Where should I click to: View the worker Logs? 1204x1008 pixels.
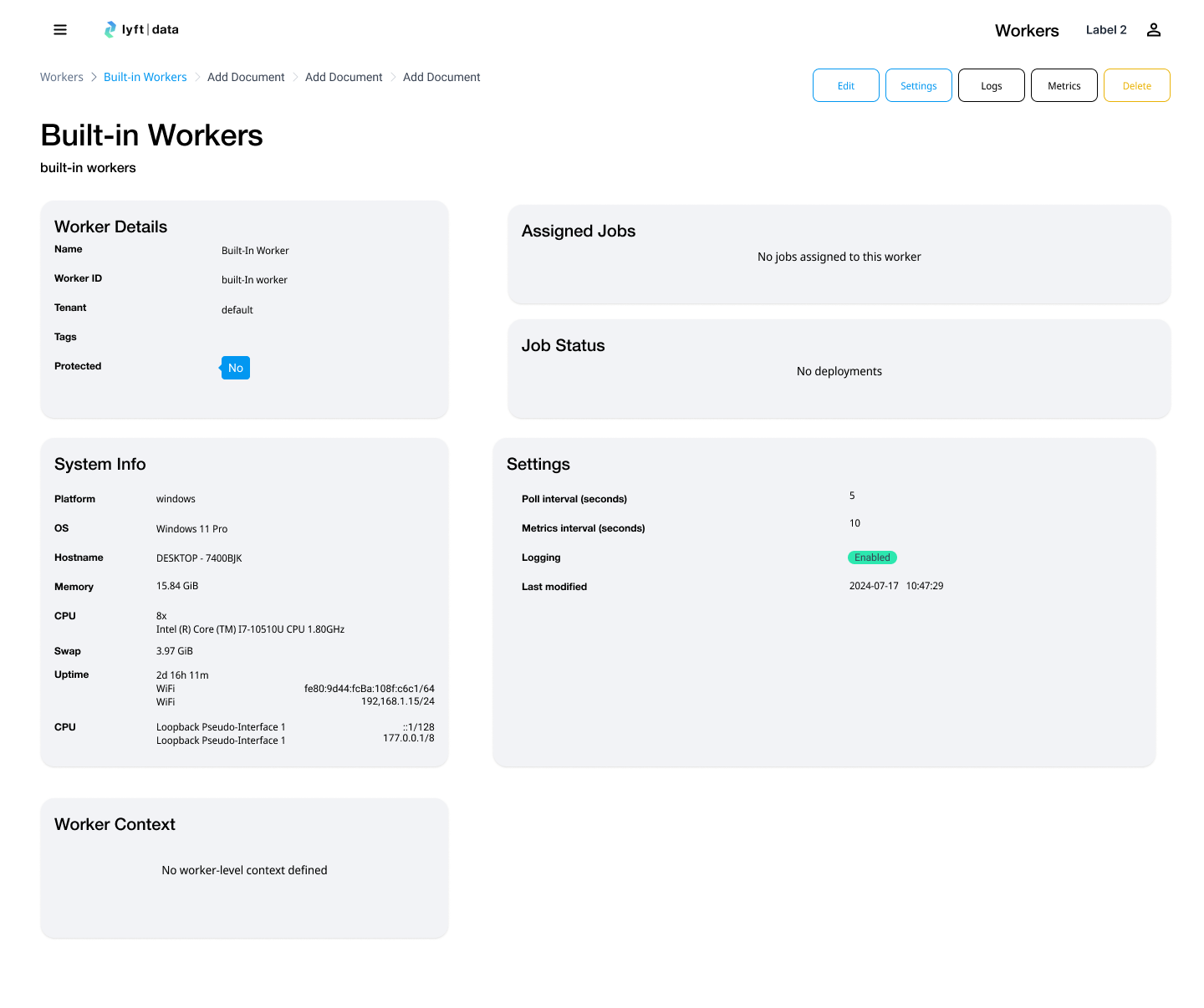pos(991,86)
